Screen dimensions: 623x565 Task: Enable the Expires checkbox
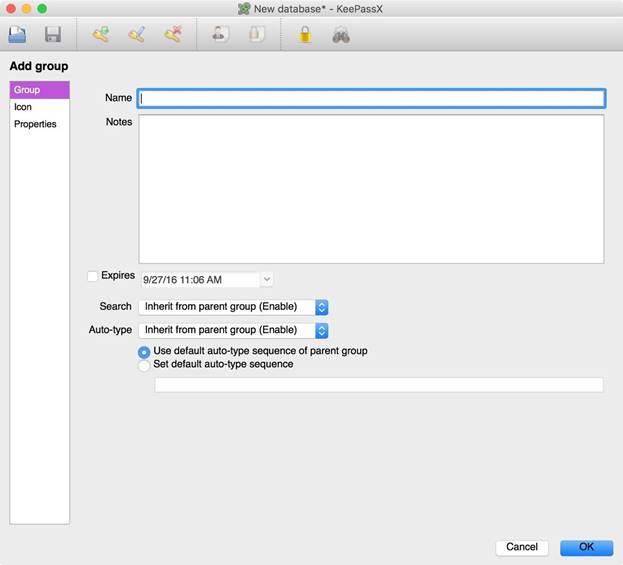tap(93, 276)
